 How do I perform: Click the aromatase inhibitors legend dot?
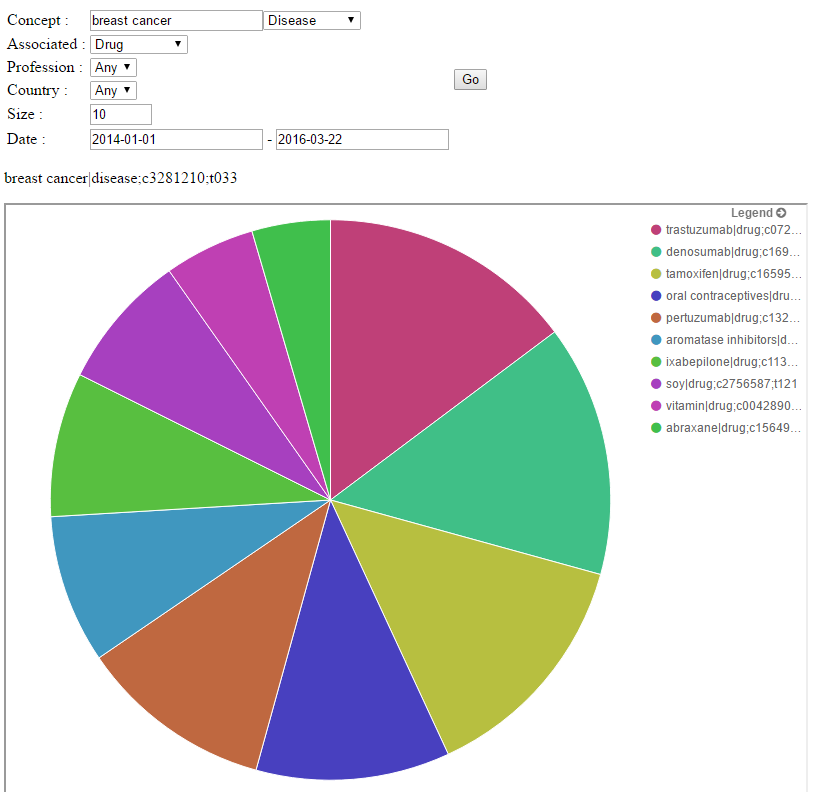tap(656, 340)
